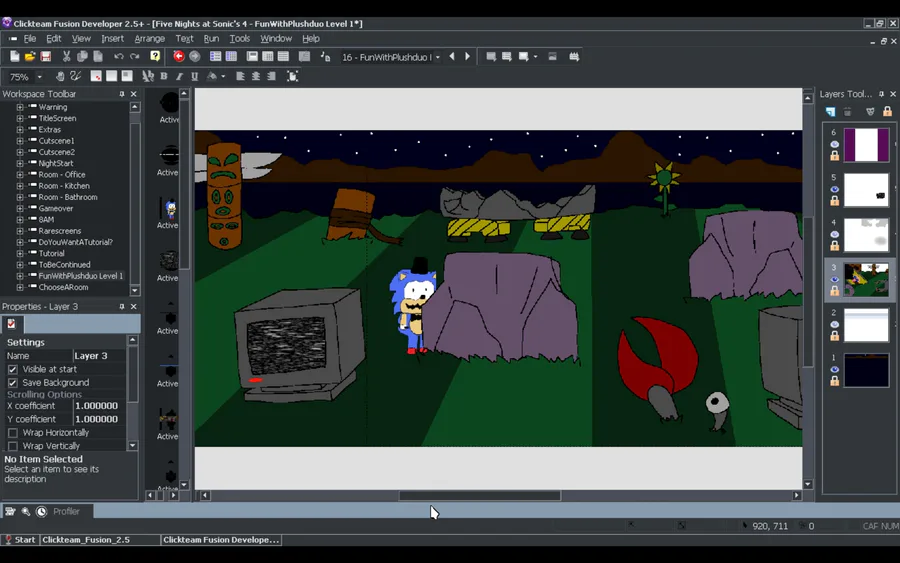Image resolution: width=900 pixels, height=563 pixels.
Task: Click the Open folder icon
Action: (x=30, y=56)
